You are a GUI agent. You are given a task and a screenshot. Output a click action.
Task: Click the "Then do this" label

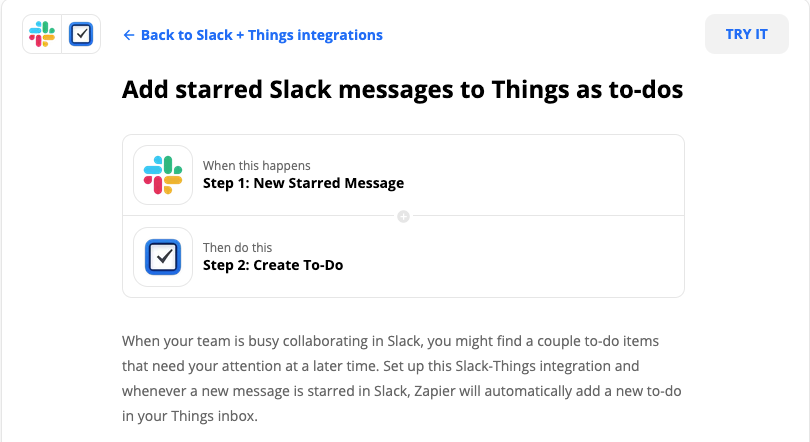pyautogui.click(x=237, y=247)
